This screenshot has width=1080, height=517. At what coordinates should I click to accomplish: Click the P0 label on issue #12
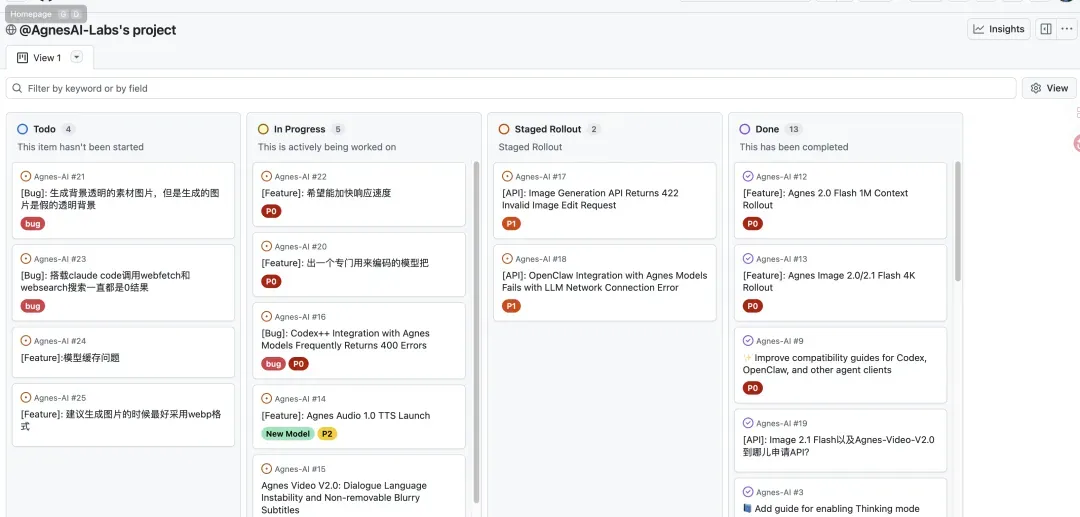point(753,224)
